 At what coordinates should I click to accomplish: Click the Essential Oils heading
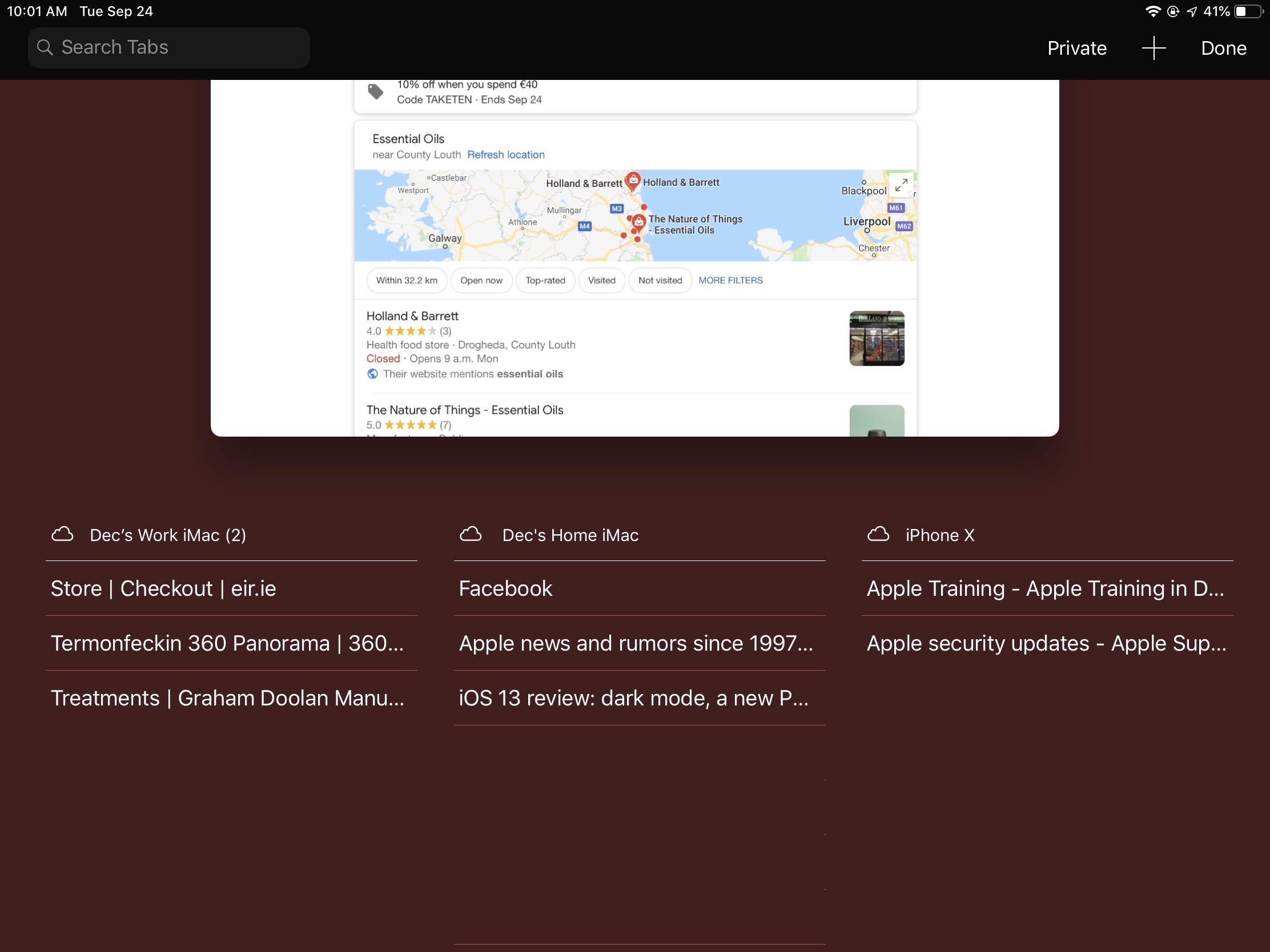[x=408, y=139]
